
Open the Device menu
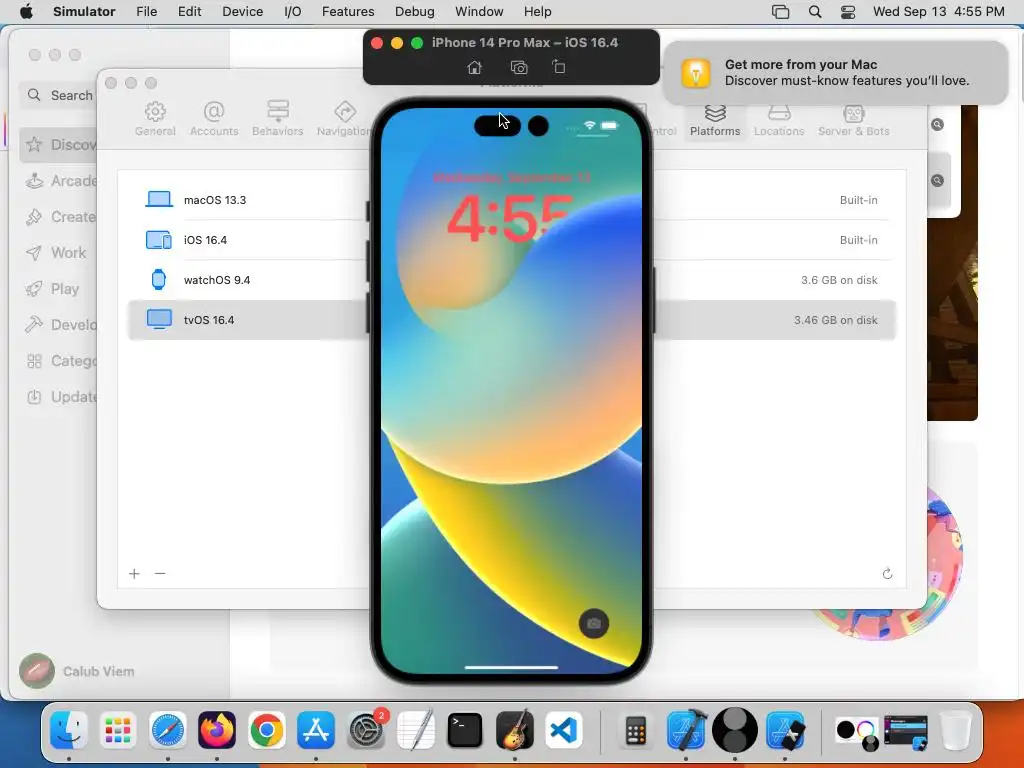point(242,12)
